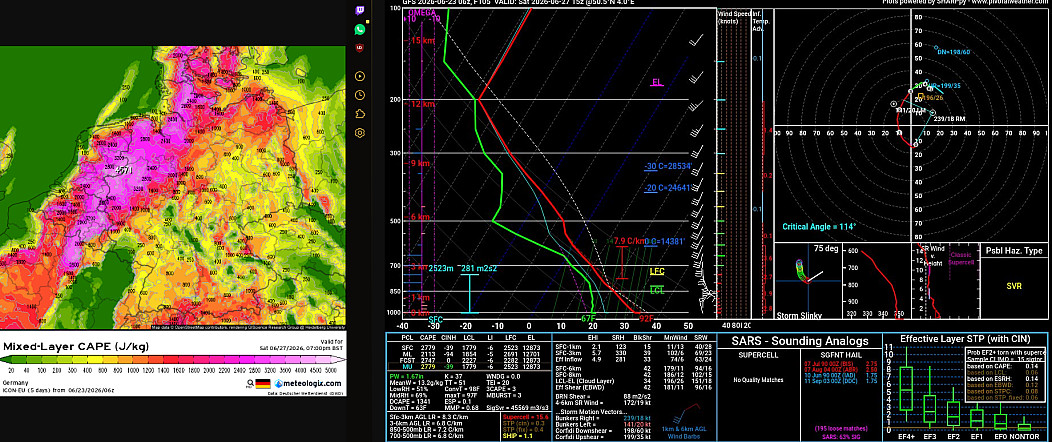The height and width of the screenshot is (442, 1052).
Task: Click the 239/18 RM hodograph label
Action: 949,119
